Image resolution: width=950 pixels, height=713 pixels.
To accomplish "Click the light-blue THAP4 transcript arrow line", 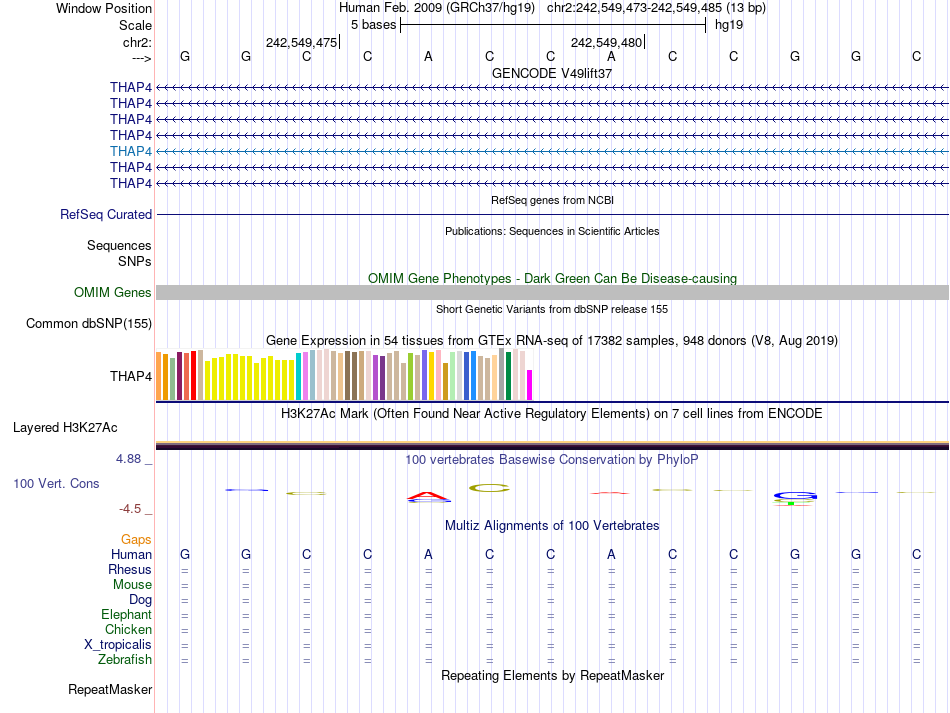I will point(552,151).
